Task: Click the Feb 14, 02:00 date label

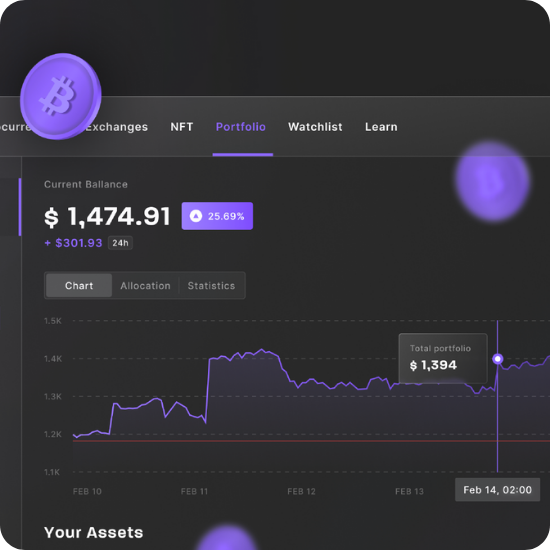Action: point(497,490)
